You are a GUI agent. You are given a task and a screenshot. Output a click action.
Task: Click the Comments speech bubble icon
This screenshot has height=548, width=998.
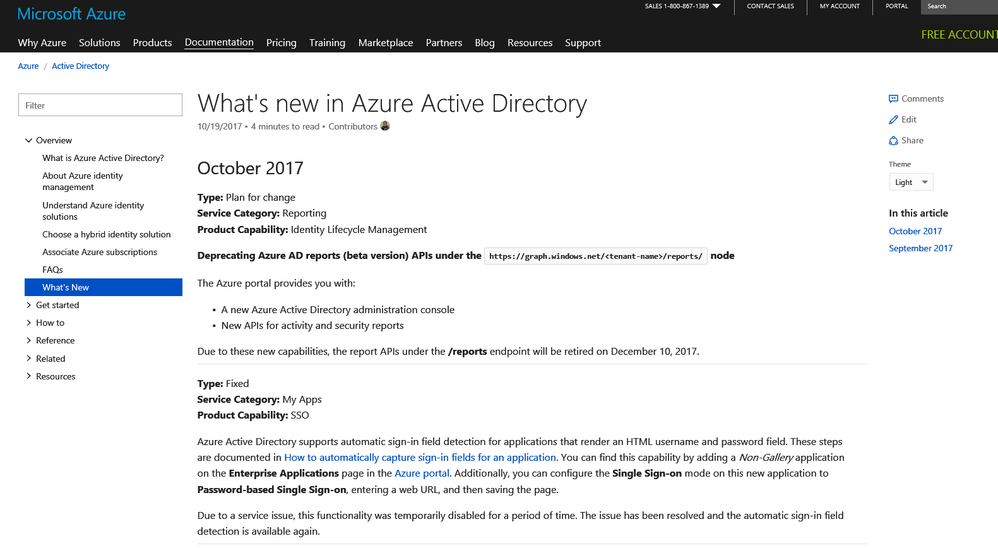[x=893, y=99]
